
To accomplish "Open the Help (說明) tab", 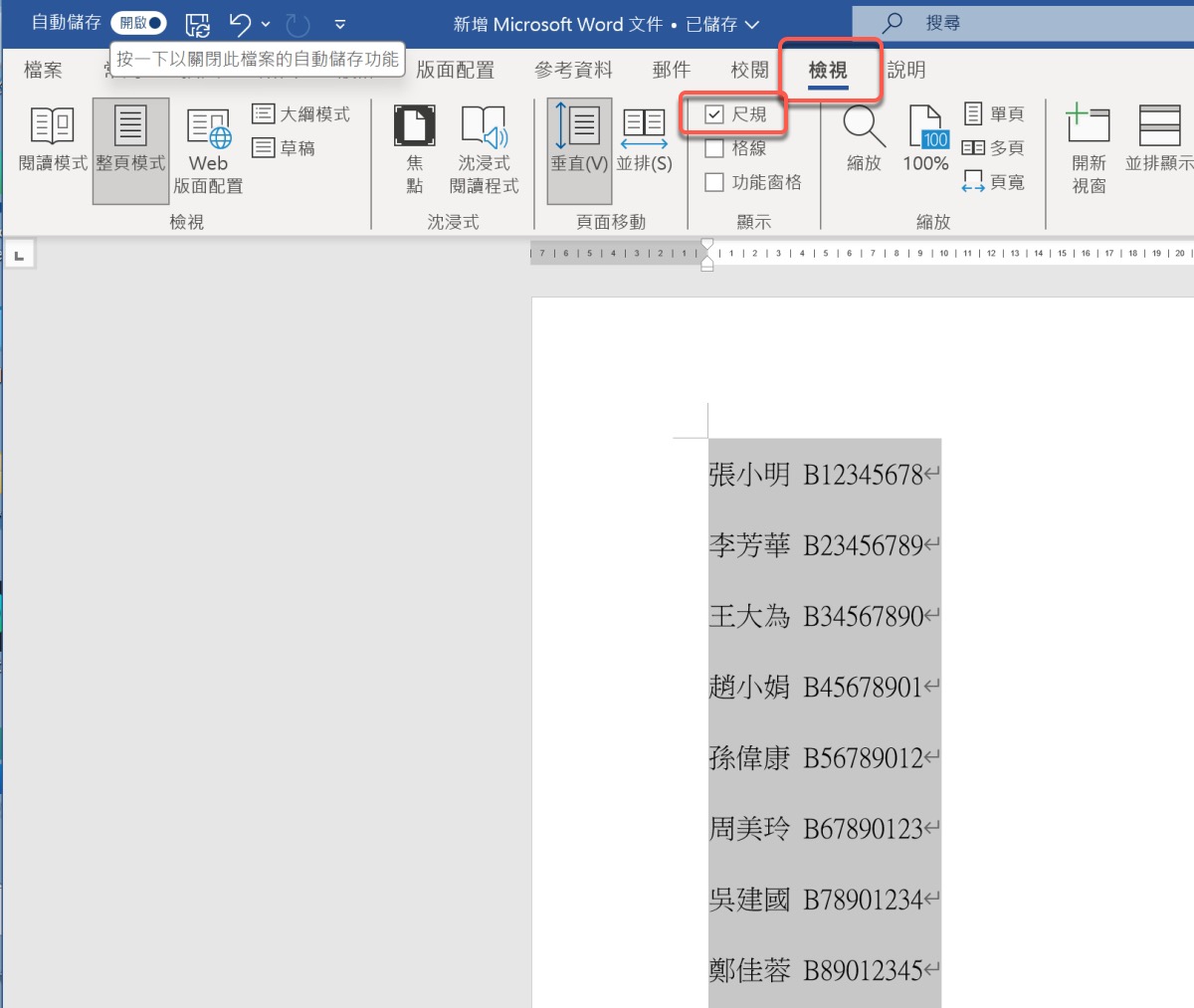I will click(906, 70).
